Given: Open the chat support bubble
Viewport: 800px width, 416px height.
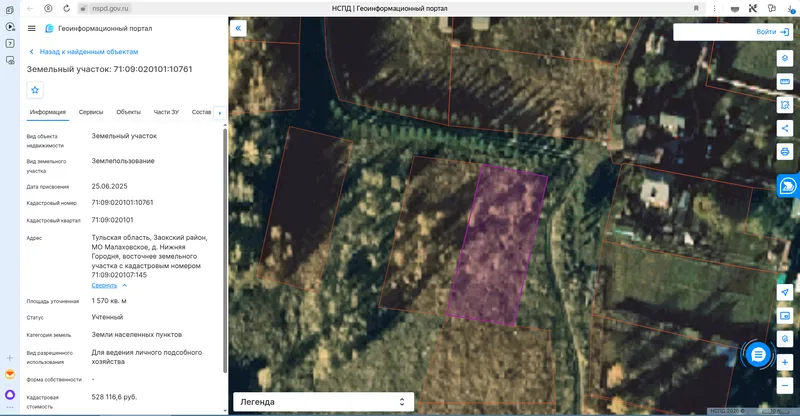Looking at the screenshot, I should [758, 354].
